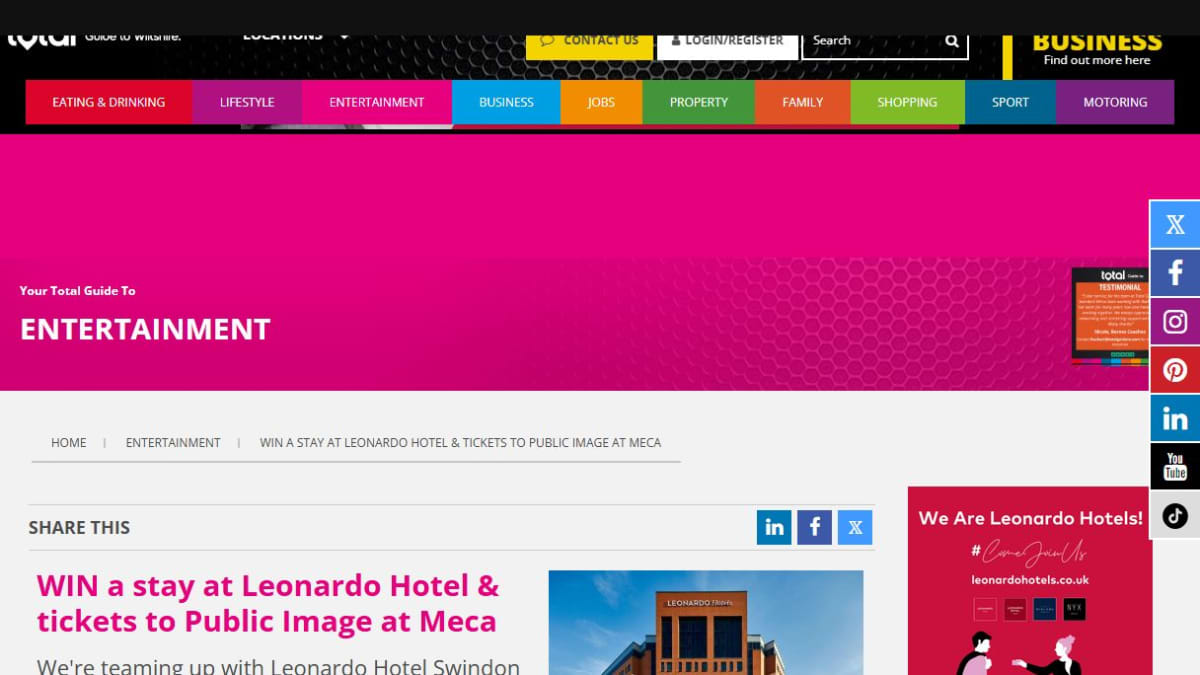
Task: Share this article on Facebook
Action: [814, 527]
